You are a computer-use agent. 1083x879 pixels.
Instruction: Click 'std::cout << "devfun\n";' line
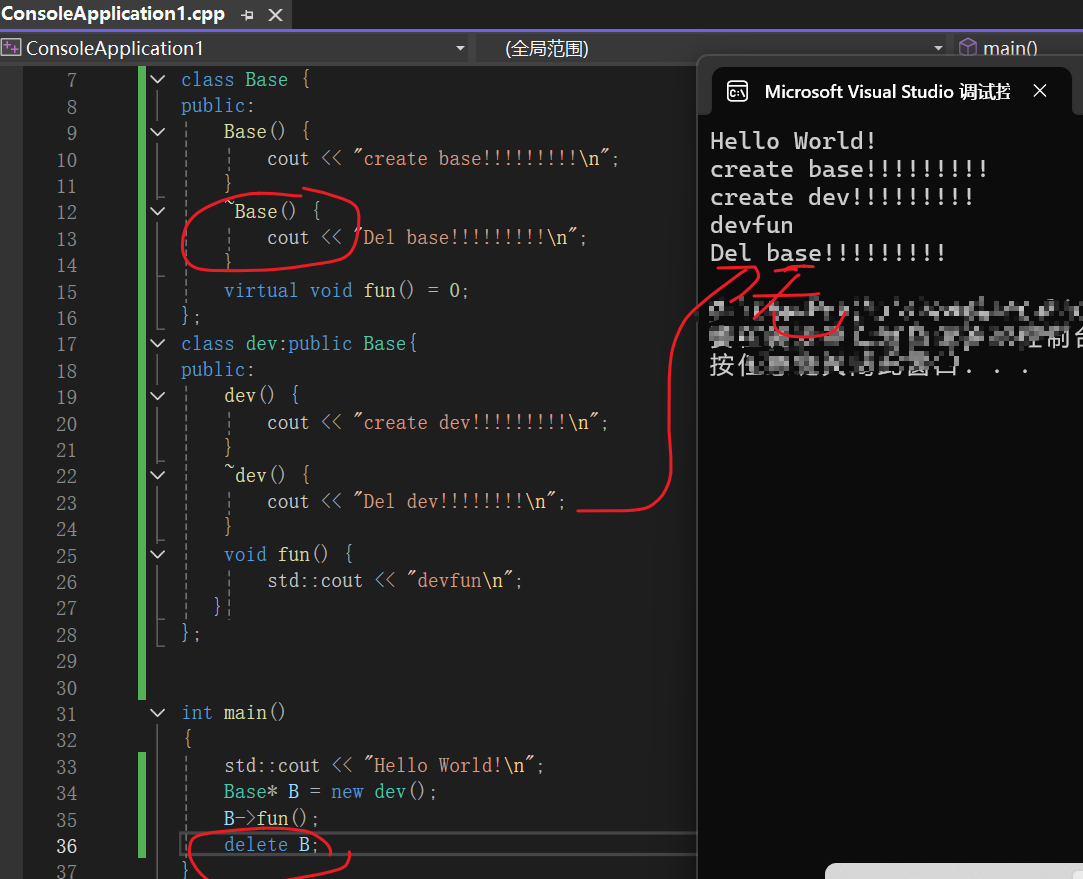click(x=394, y=581)
